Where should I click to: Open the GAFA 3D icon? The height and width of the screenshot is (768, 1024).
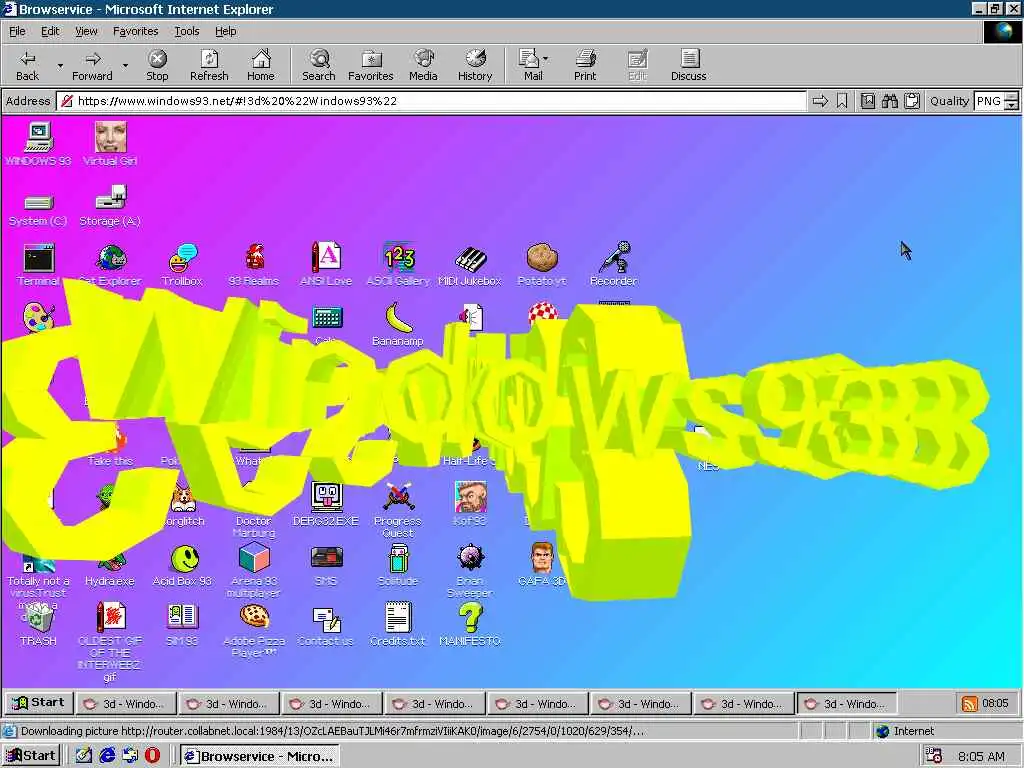tap(541, 564)
